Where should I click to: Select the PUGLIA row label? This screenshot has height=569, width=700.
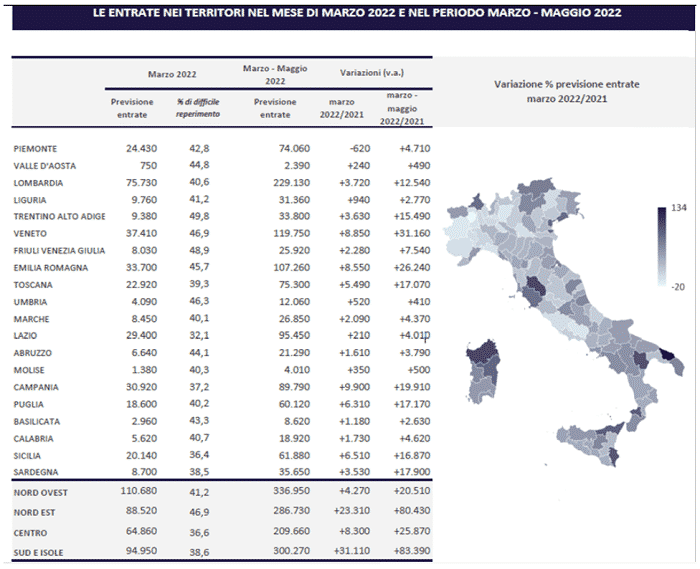29,404
